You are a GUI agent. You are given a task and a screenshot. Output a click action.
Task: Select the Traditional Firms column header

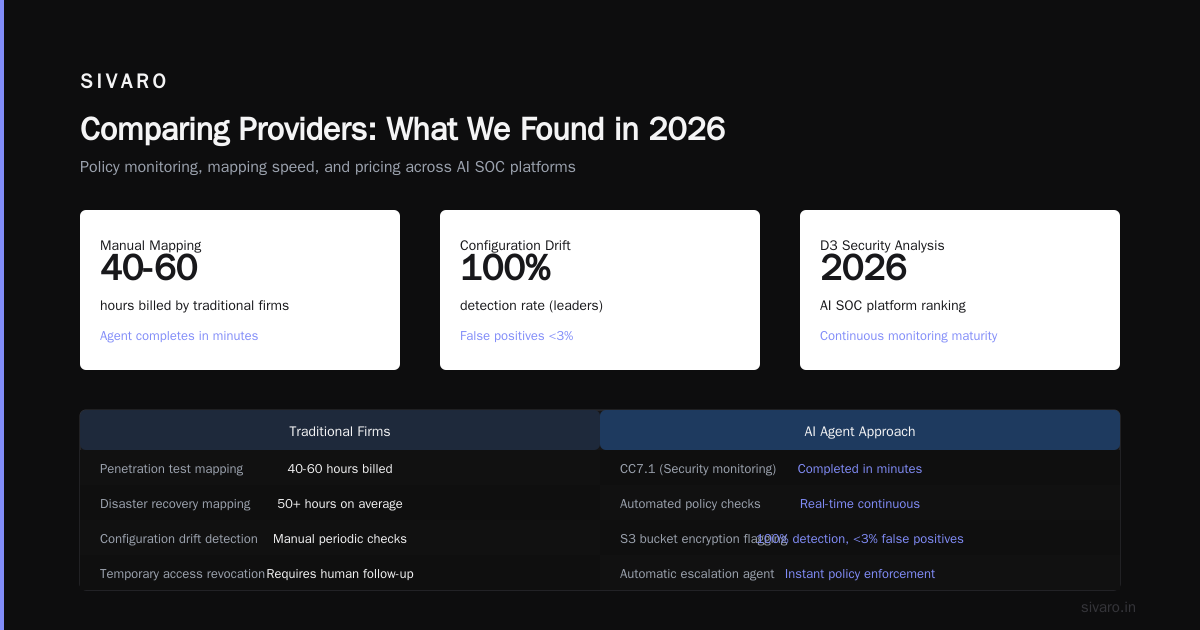point(340,431)
